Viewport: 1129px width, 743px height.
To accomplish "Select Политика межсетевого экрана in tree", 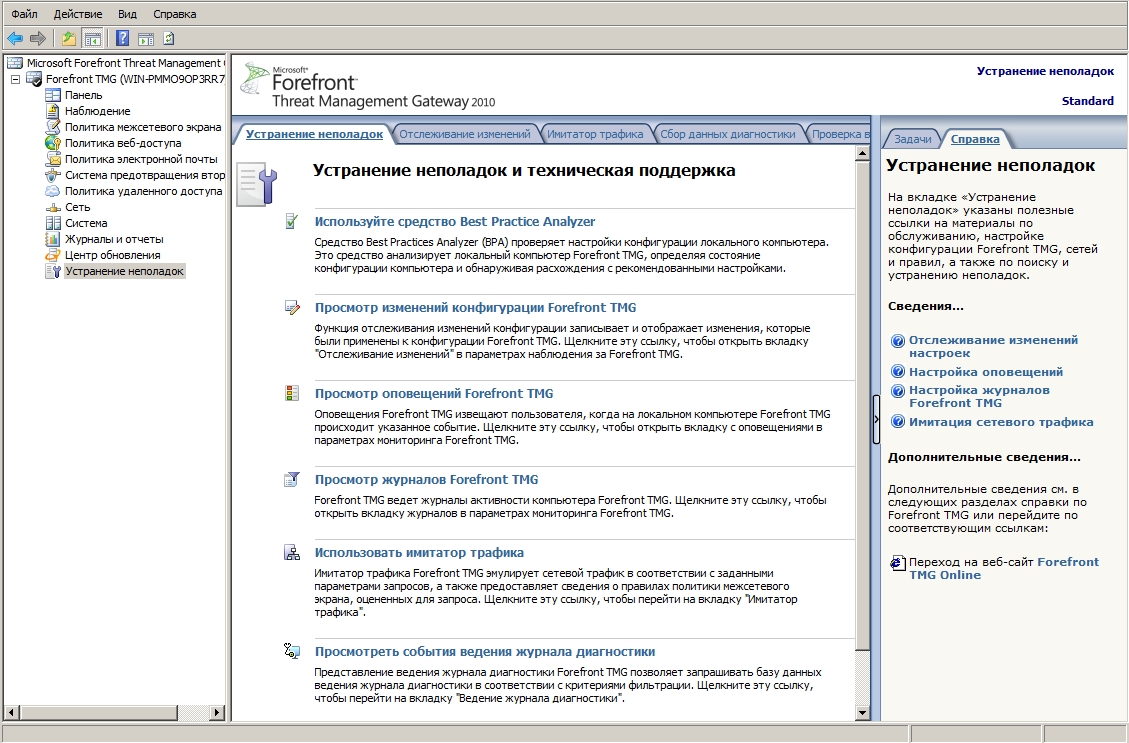I will coord(143,127).
